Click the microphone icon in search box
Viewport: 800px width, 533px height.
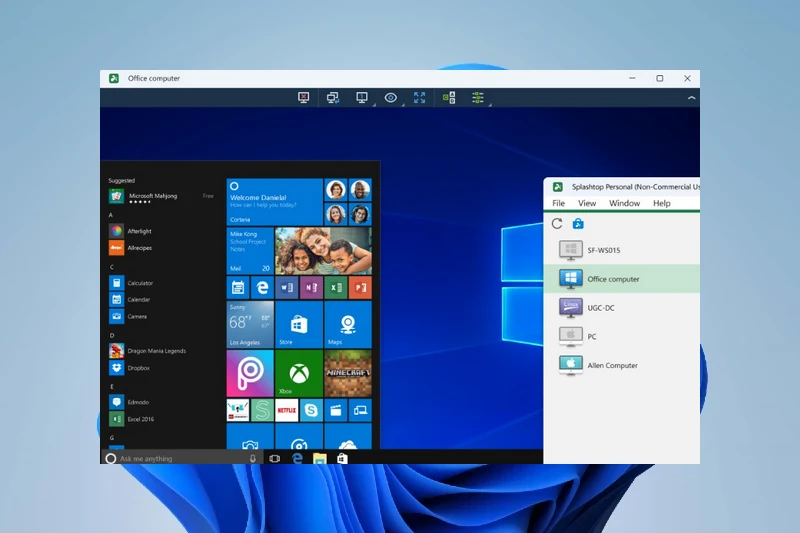(x=253, y=458)
